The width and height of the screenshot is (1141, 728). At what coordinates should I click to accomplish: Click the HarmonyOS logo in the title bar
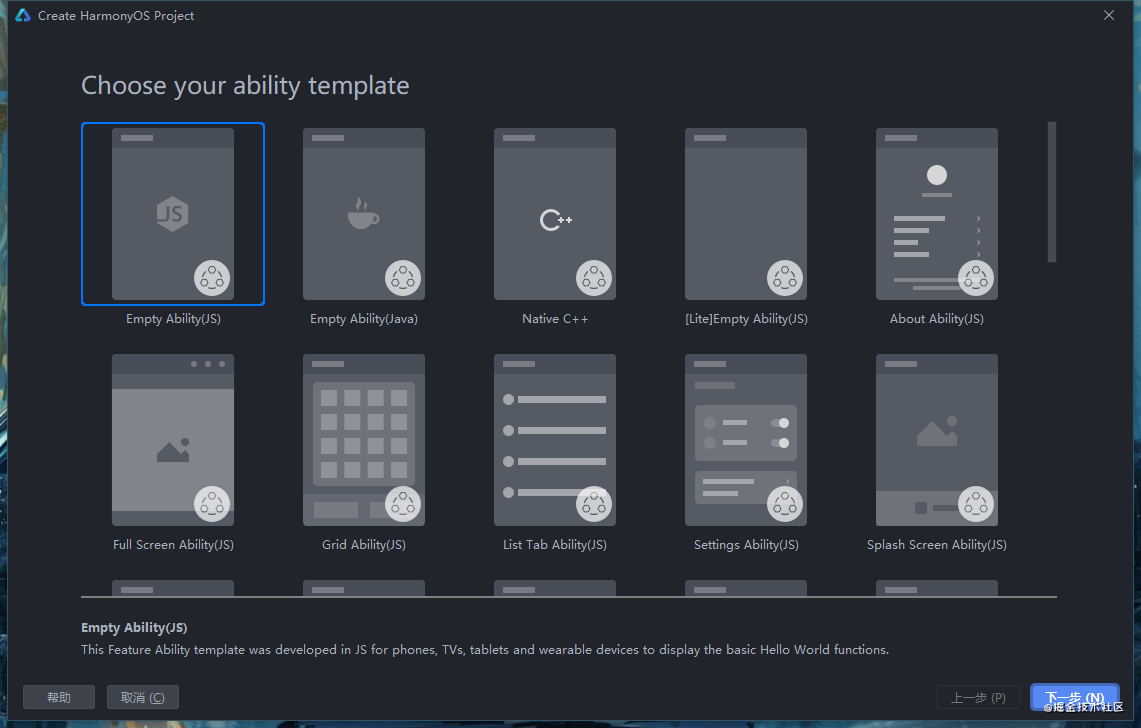point(23,15)
